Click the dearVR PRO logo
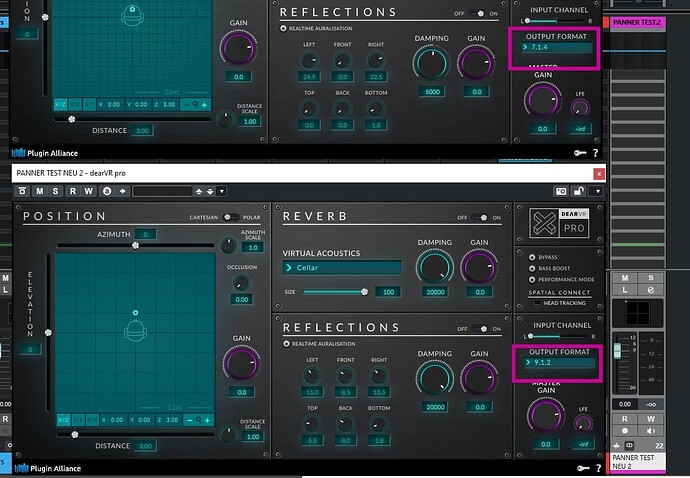The image size is (690, 478). pyautogui.click(x=559, y=223)
